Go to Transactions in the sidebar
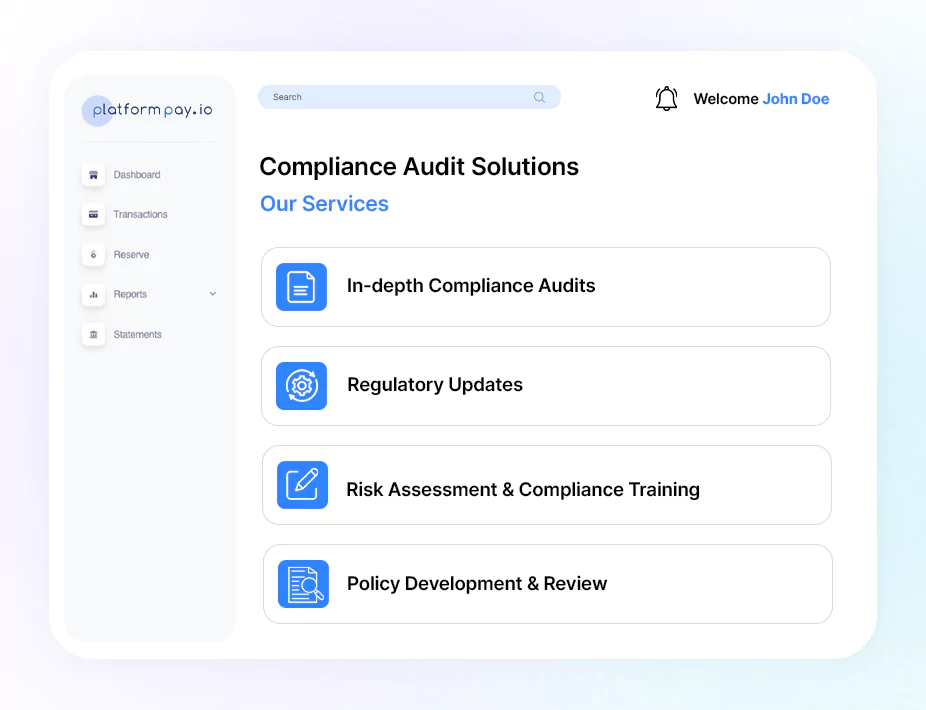926x710 pixels. [x=141, y=214]
